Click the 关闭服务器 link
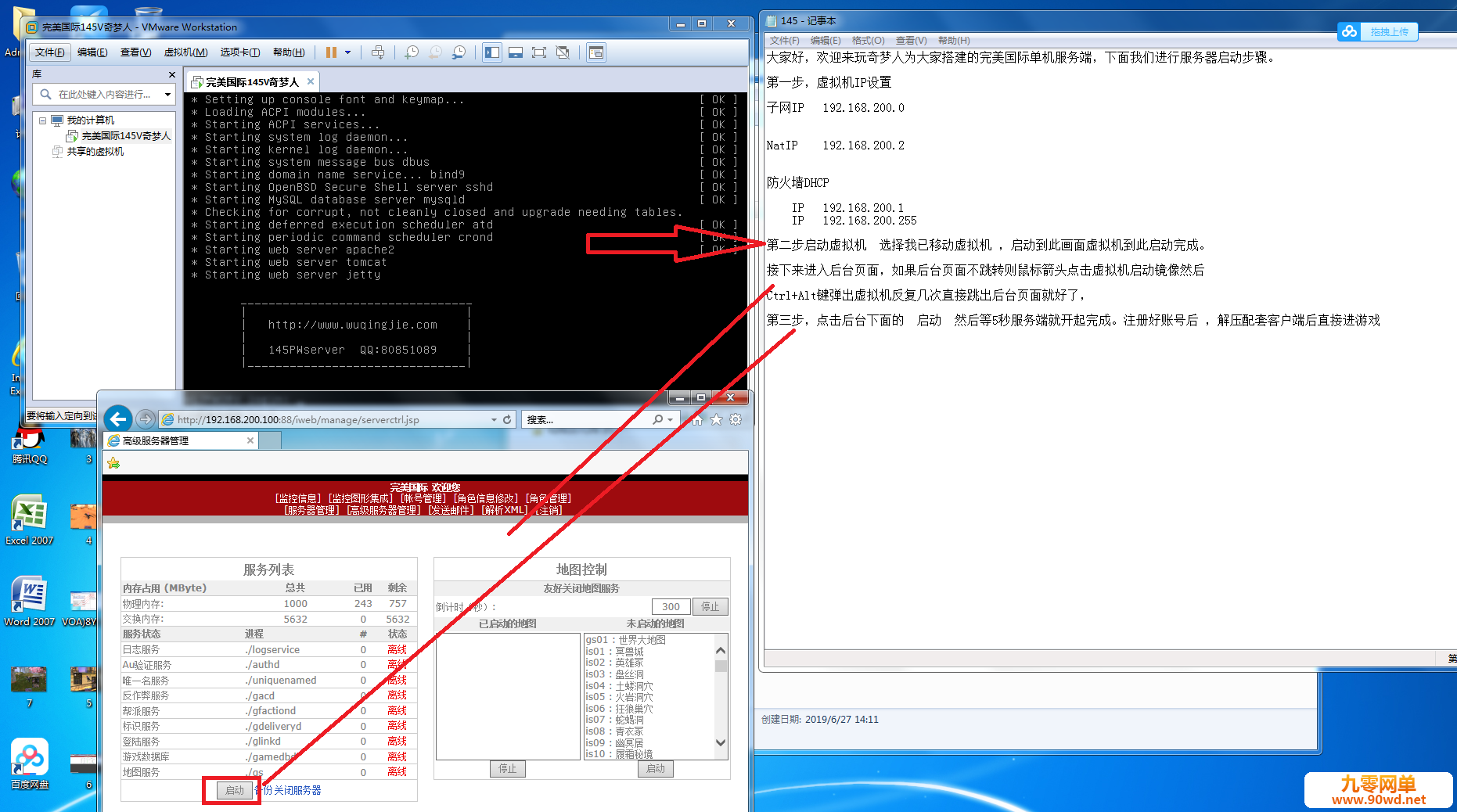 (297, 790)
